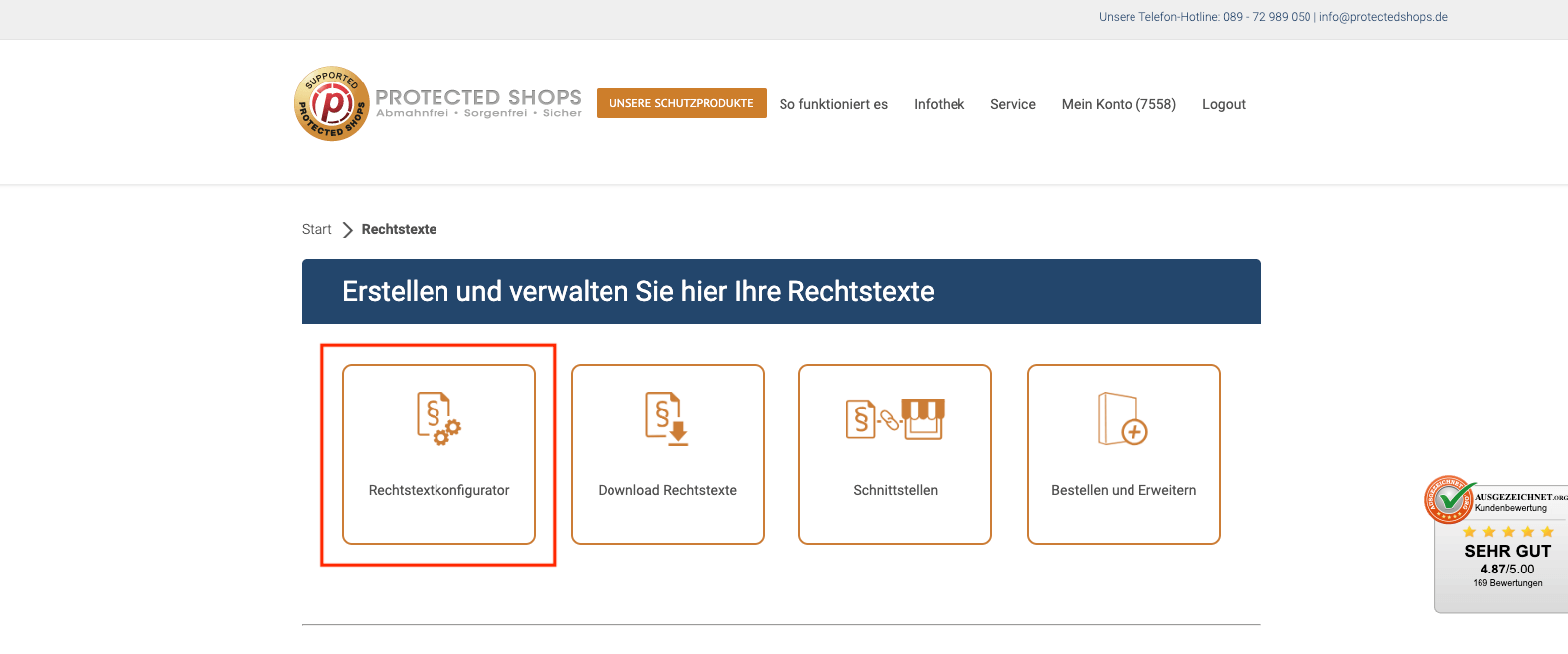Click the PROTECTED SHOPS wordmark text
1568x654 pixels.
pos(478,97)
